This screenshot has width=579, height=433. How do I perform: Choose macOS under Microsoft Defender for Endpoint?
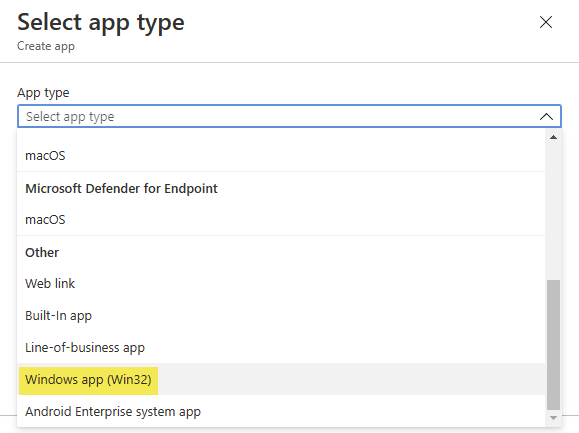click(281, 220)
